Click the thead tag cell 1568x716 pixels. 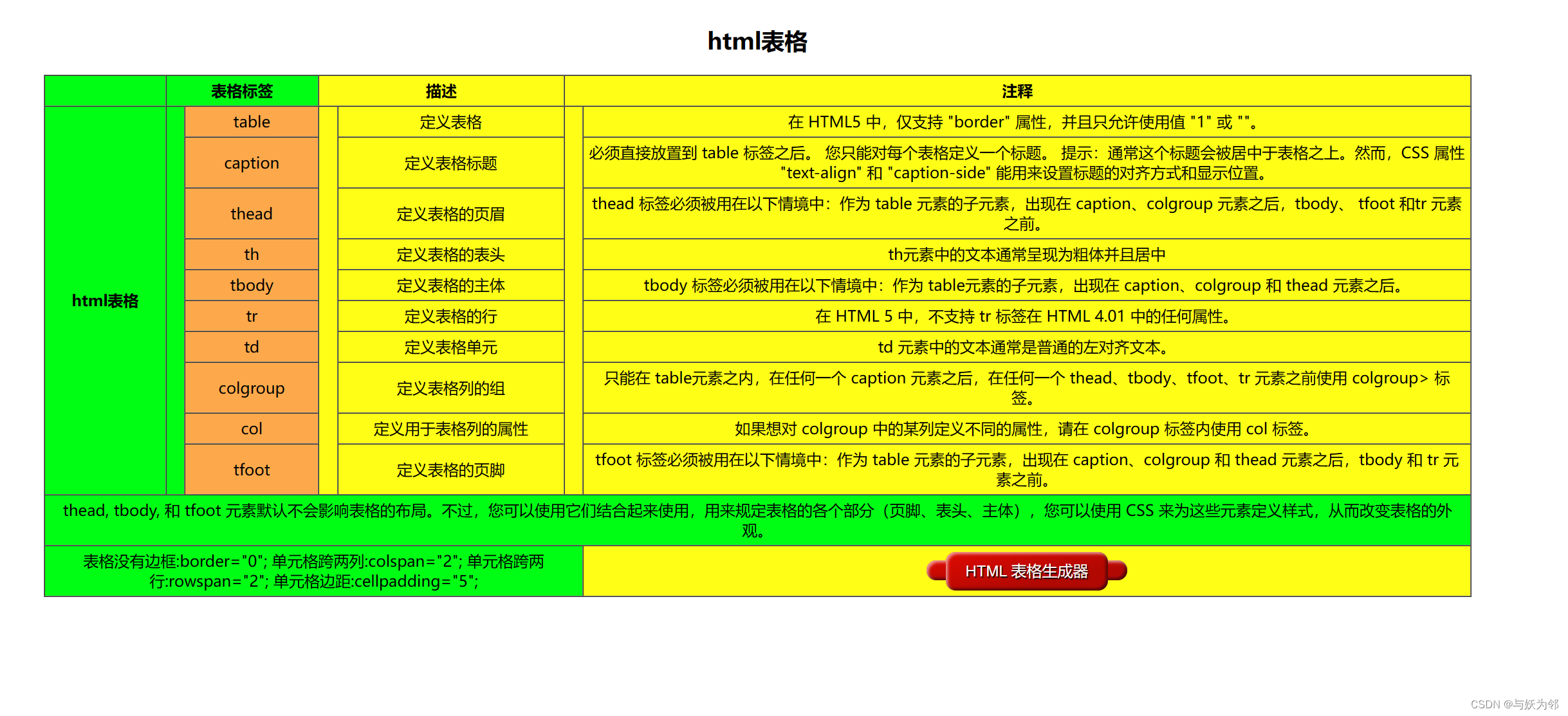click(252, 214)
